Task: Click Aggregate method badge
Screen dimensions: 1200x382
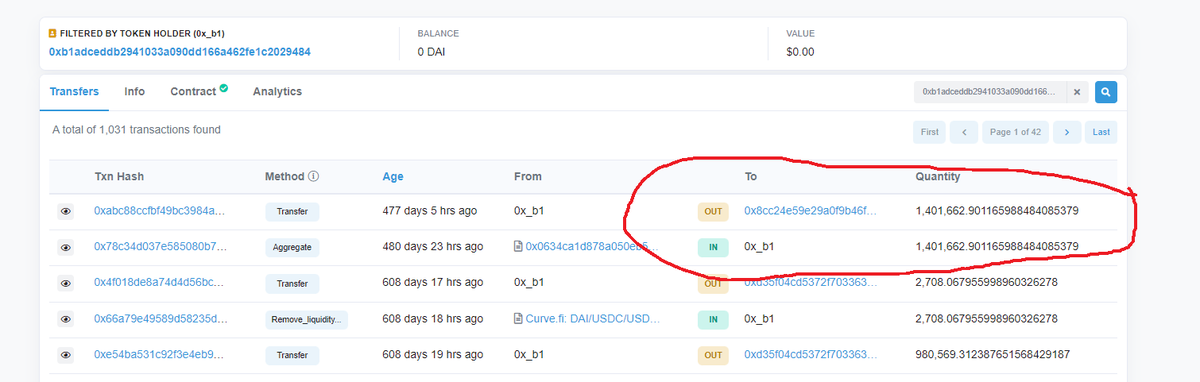Action: click(x=293, y=247)
